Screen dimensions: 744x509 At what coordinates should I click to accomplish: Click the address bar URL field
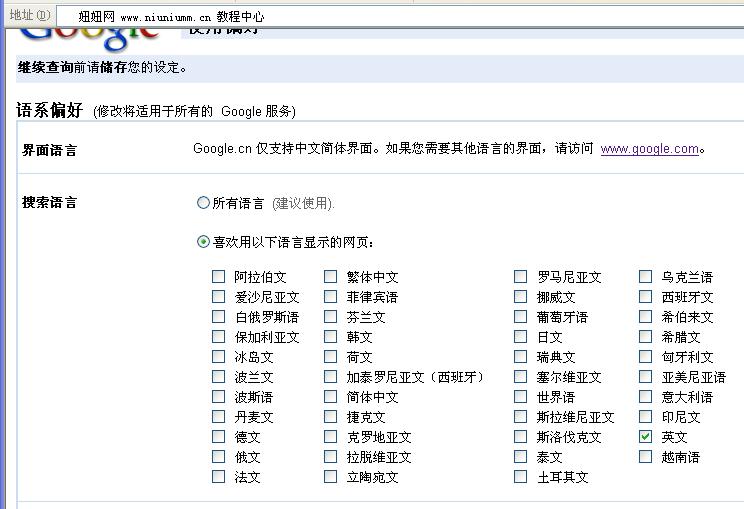(x=400, y=17)
